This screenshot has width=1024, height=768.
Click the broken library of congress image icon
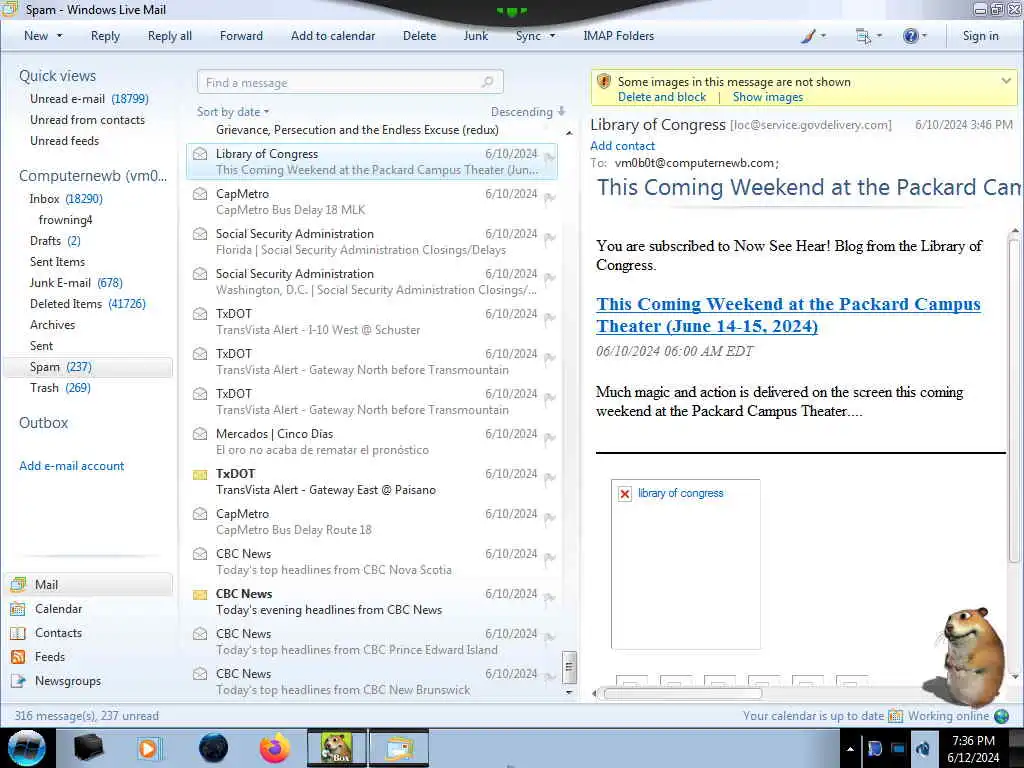(x=624, y=494)
